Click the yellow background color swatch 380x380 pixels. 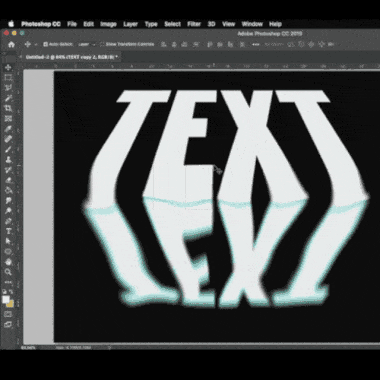tap(11, 304)
